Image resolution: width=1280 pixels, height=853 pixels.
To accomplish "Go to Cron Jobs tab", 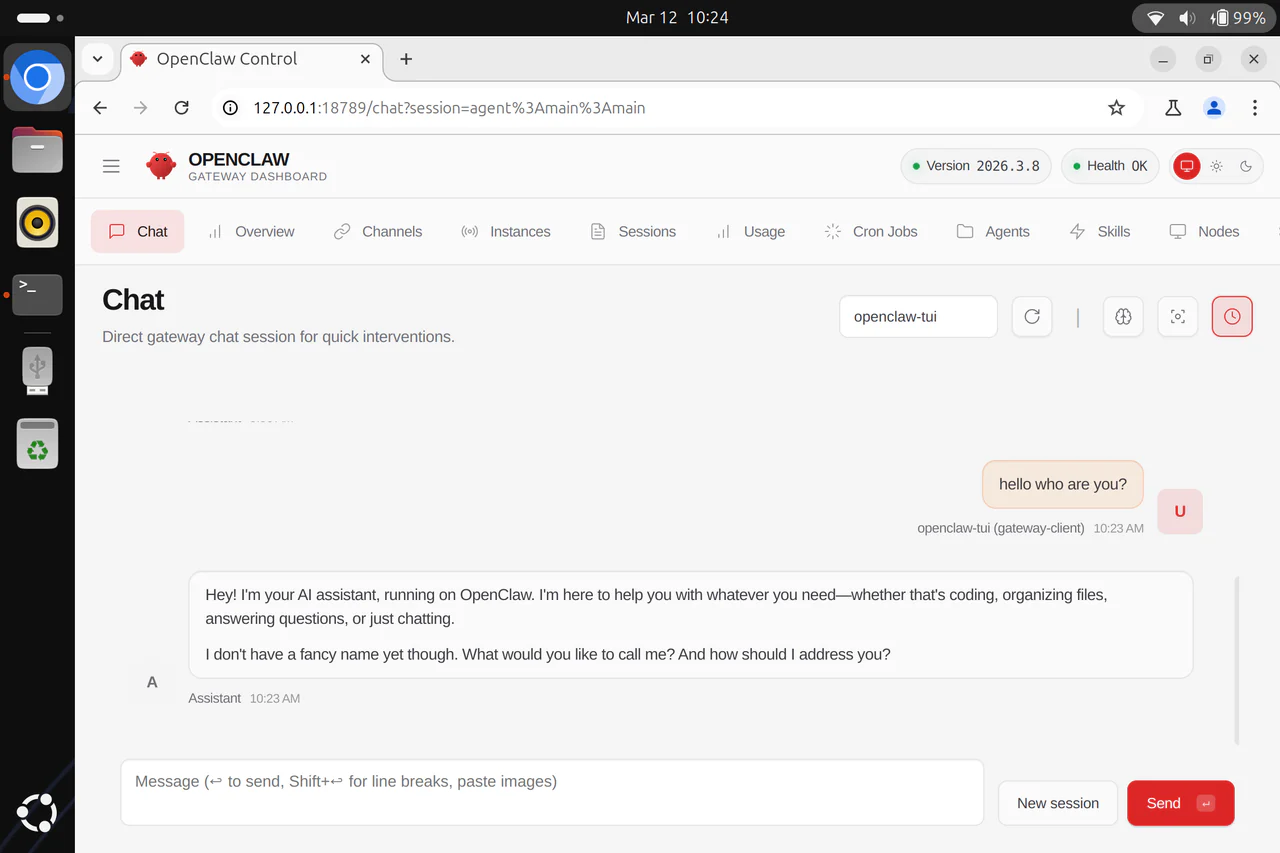I will coord(871,231).
